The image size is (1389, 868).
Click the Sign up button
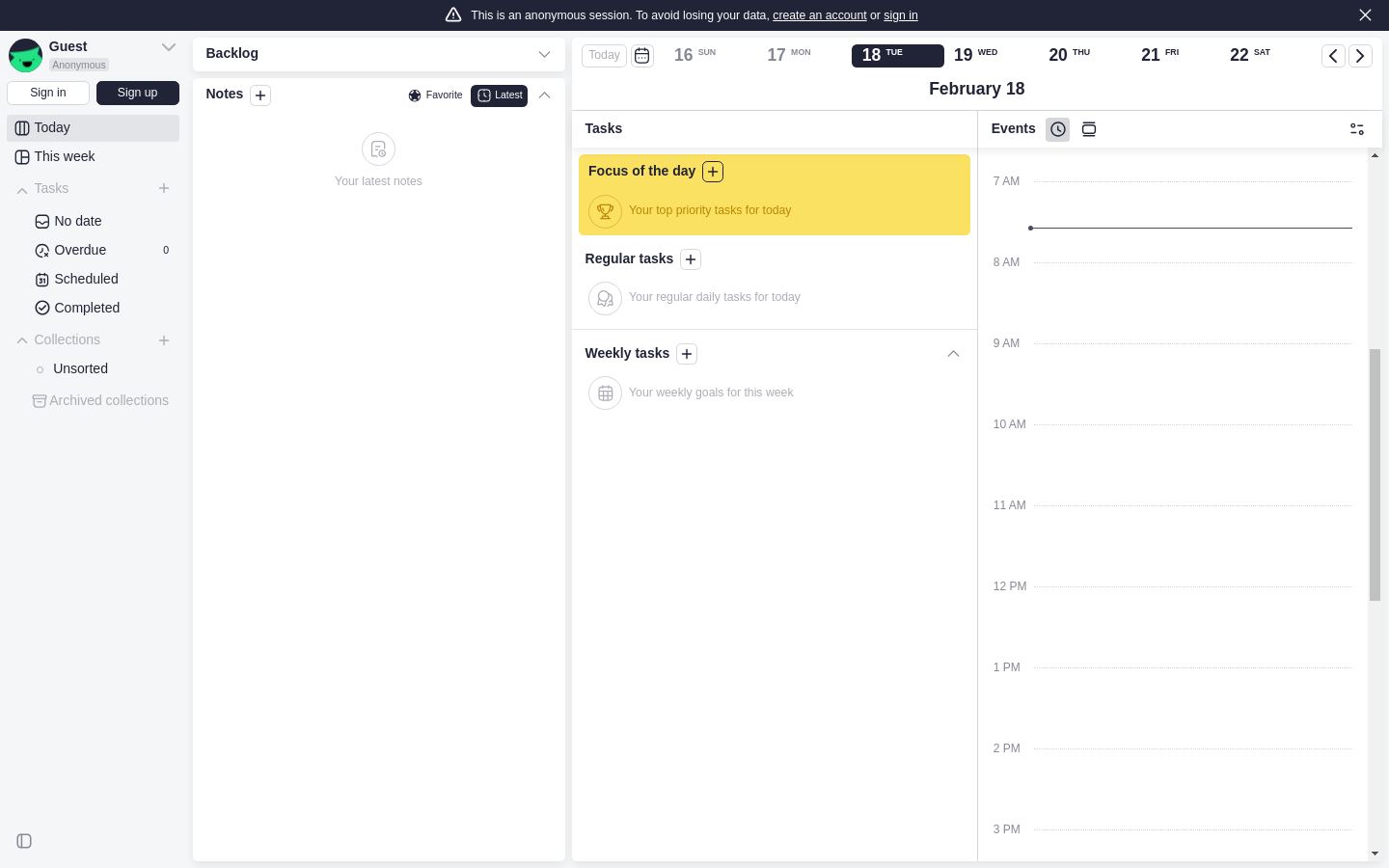tap(138, 93)
